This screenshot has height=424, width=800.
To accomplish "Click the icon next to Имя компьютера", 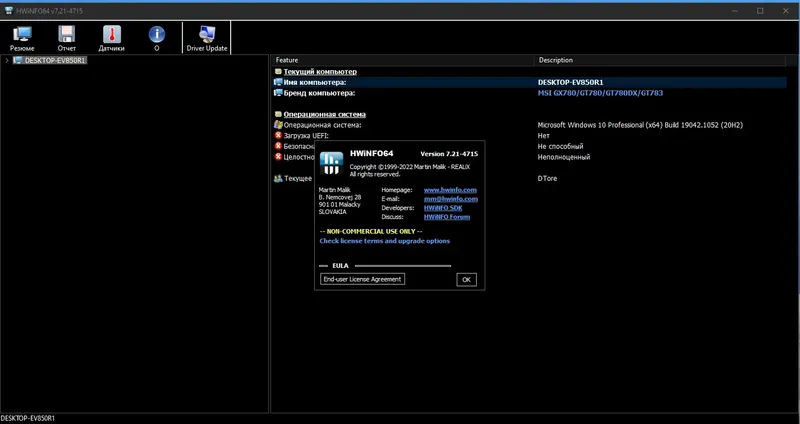I will [278, 82].
